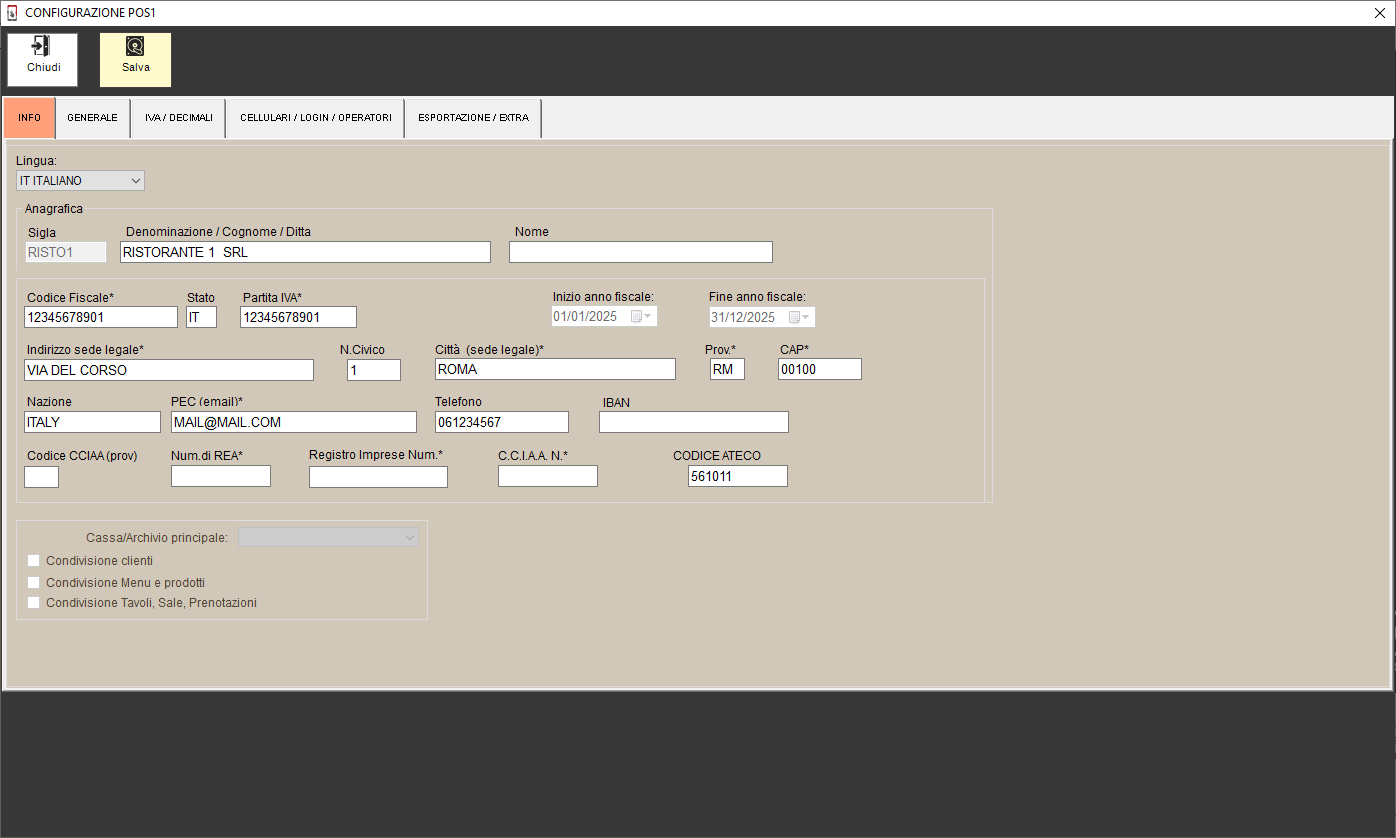The width and height of the screenshot is (1396, 838).
Task: Open the IVA / DECIMALI tab
Action: 178,118
